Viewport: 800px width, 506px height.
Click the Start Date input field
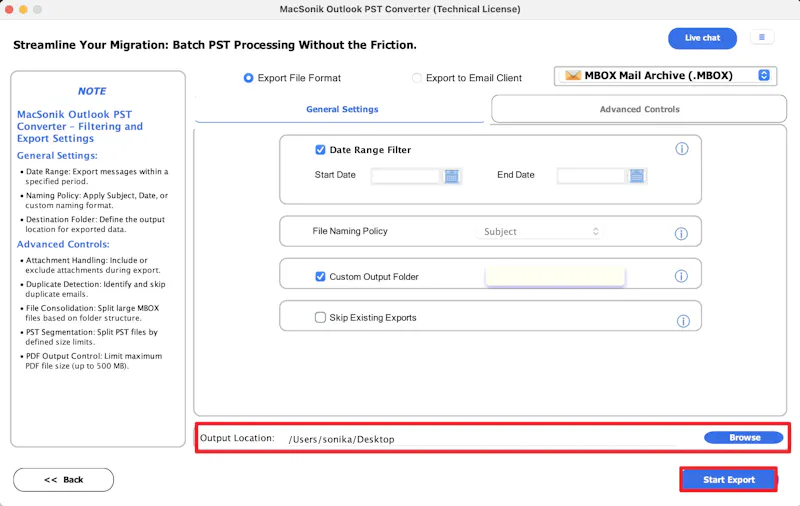405,176
